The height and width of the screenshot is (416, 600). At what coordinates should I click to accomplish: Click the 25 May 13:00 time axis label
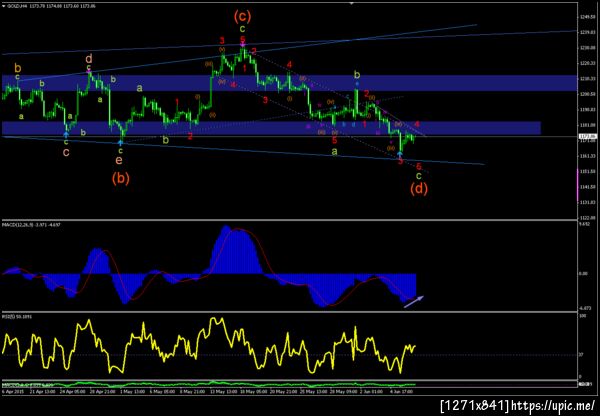point(313,392)
